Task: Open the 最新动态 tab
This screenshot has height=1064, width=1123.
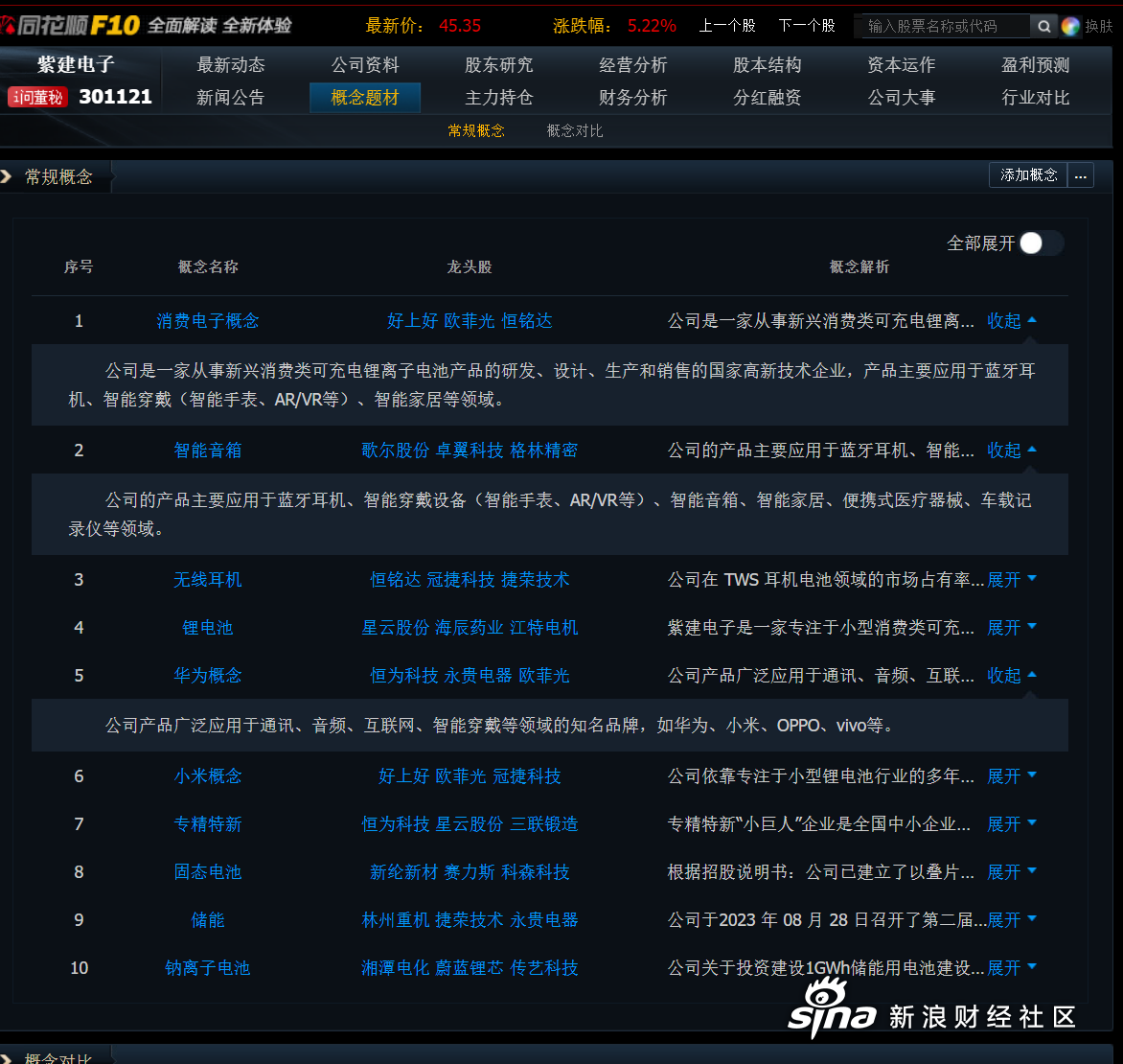Action: pyautogui.click(x=231, y=65)
